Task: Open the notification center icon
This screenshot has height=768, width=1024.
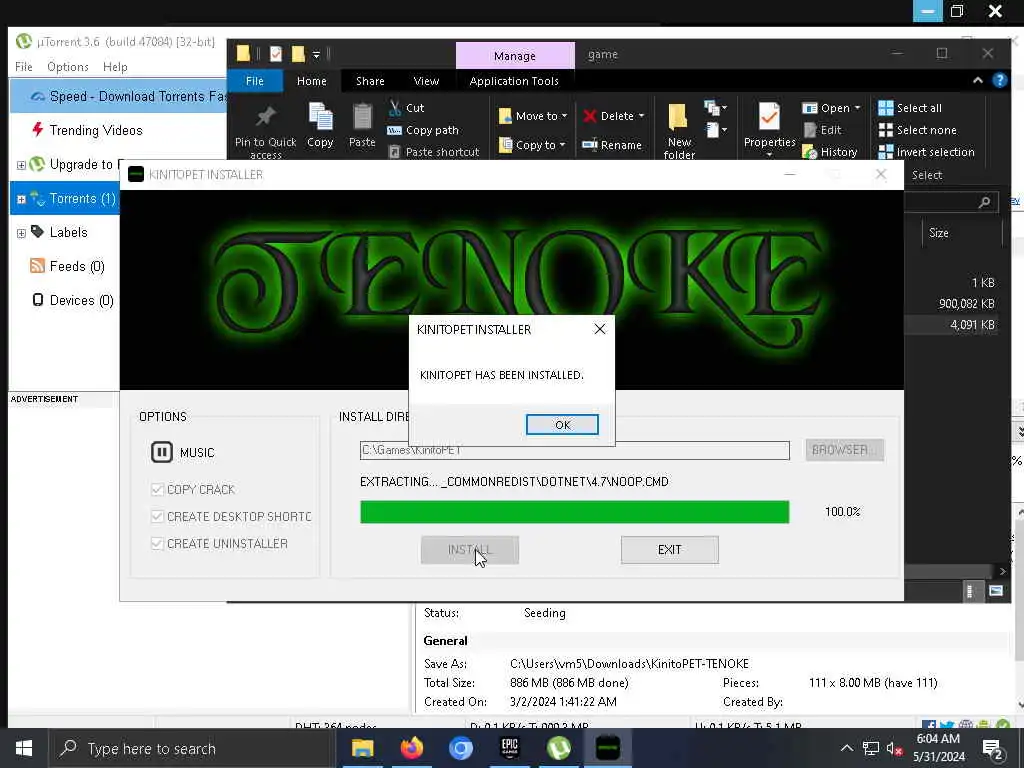Action: [x=993, y=748]
